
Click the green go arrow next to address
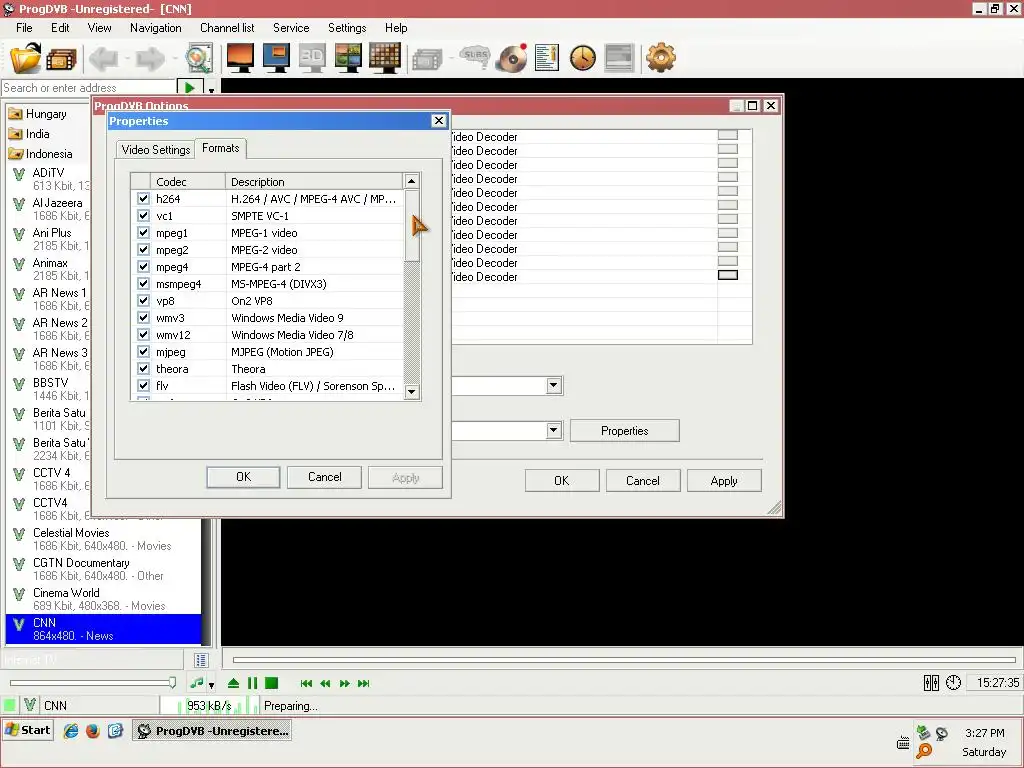point(189,88)
